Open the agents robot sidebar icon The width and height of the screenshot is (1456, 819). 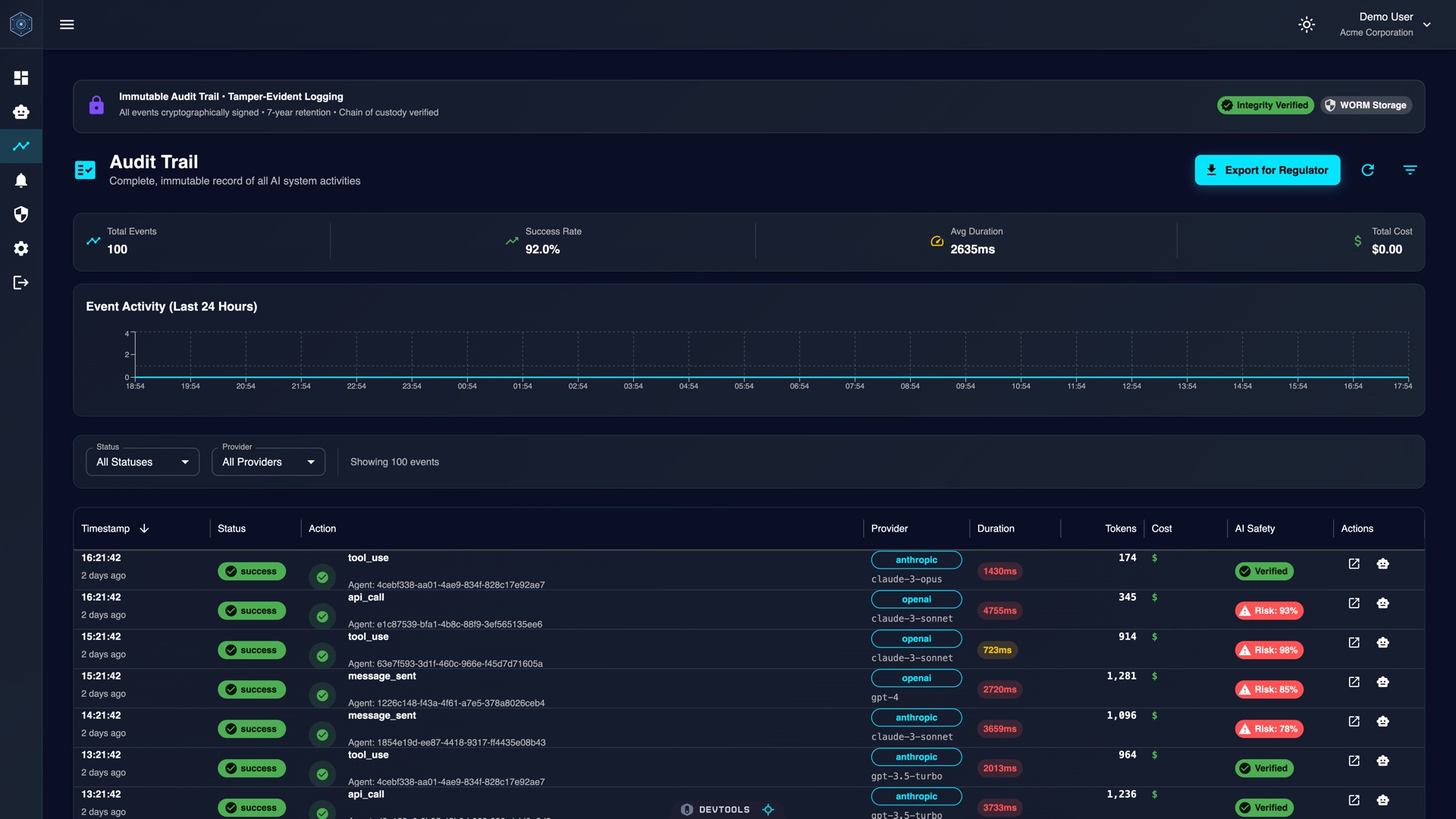21,112
